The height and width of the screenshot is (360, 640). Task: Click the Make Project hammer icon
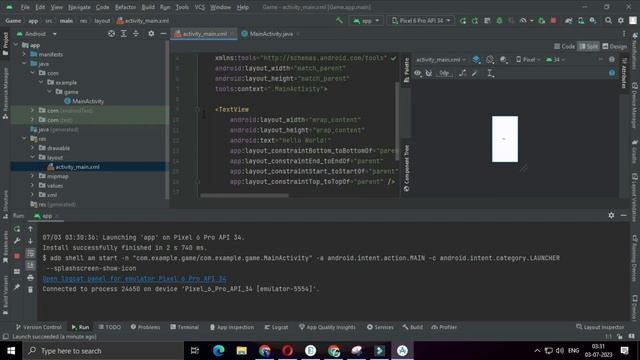(x=339, y=20)
